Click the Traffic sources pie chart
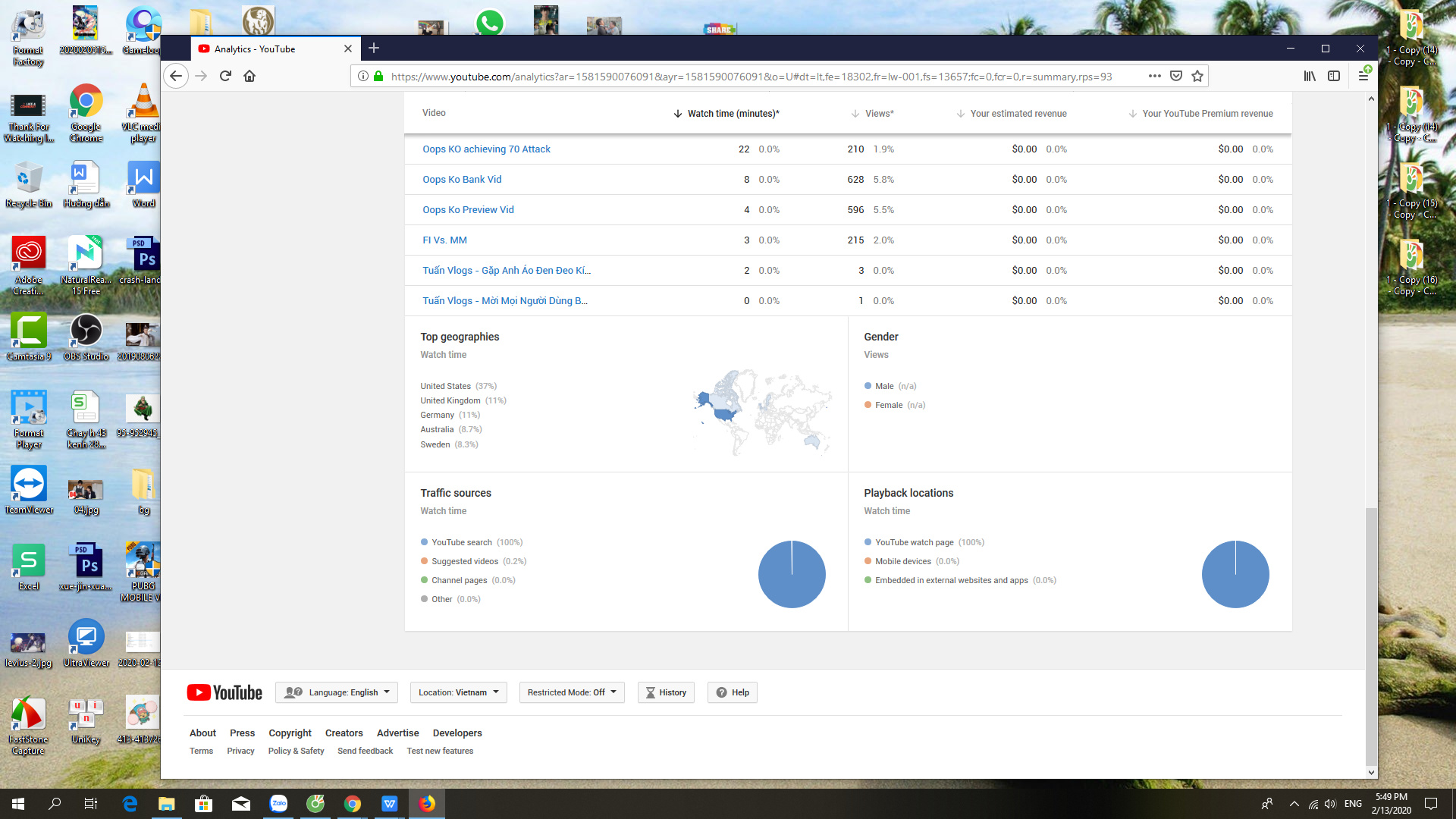 coord(792,574)
